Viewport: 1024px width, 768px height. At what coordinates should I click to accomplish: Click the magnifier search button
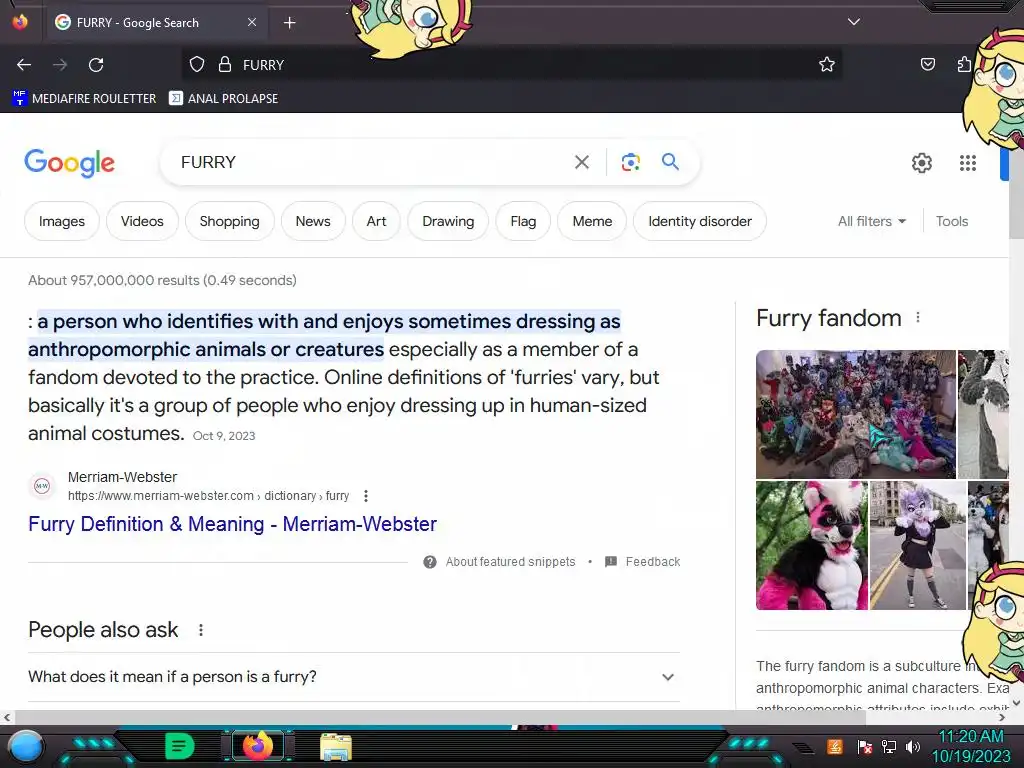pos(670,162)
